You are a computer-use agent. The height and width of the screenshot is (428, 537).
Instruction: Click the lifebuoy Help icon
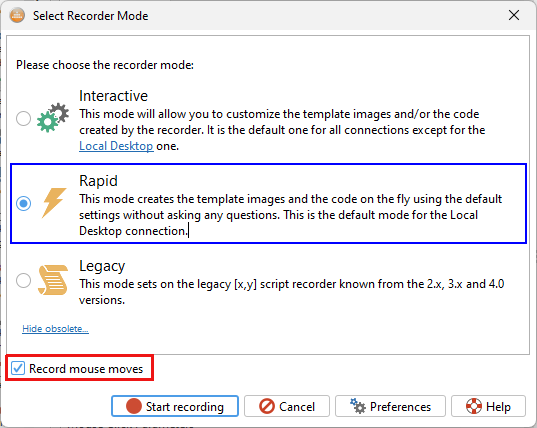(x=474, y=406)
